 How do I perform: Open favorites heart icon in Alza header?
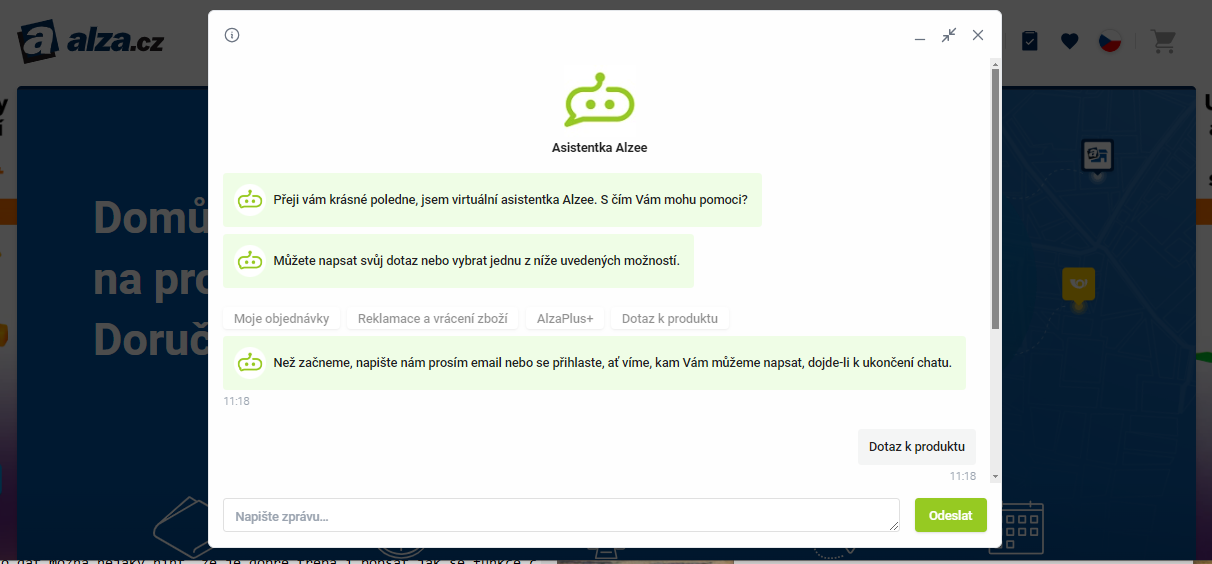(1070, 41)
